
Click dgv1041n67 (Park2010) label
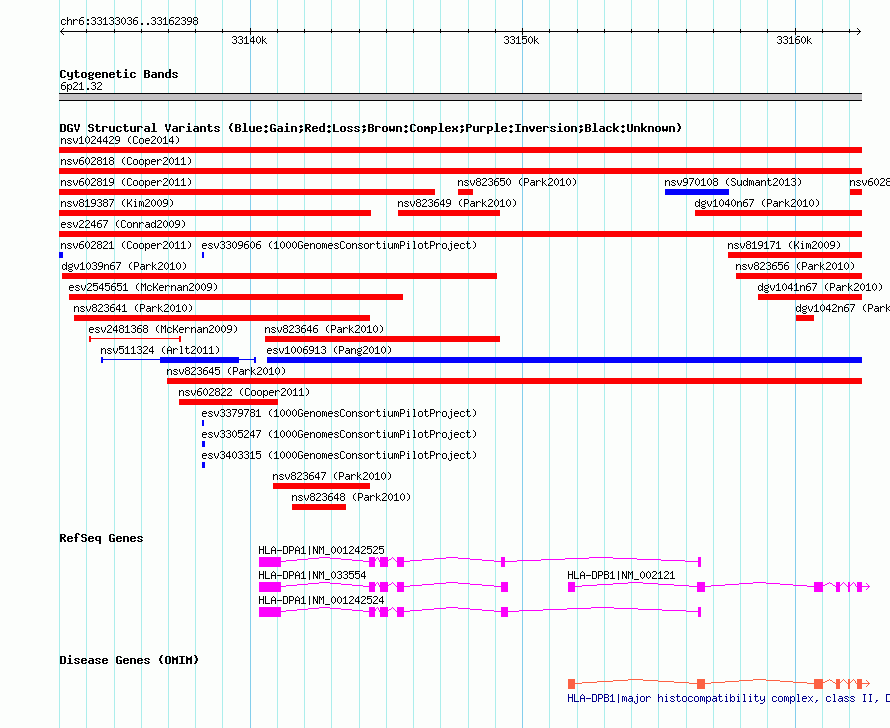(820, 287)
